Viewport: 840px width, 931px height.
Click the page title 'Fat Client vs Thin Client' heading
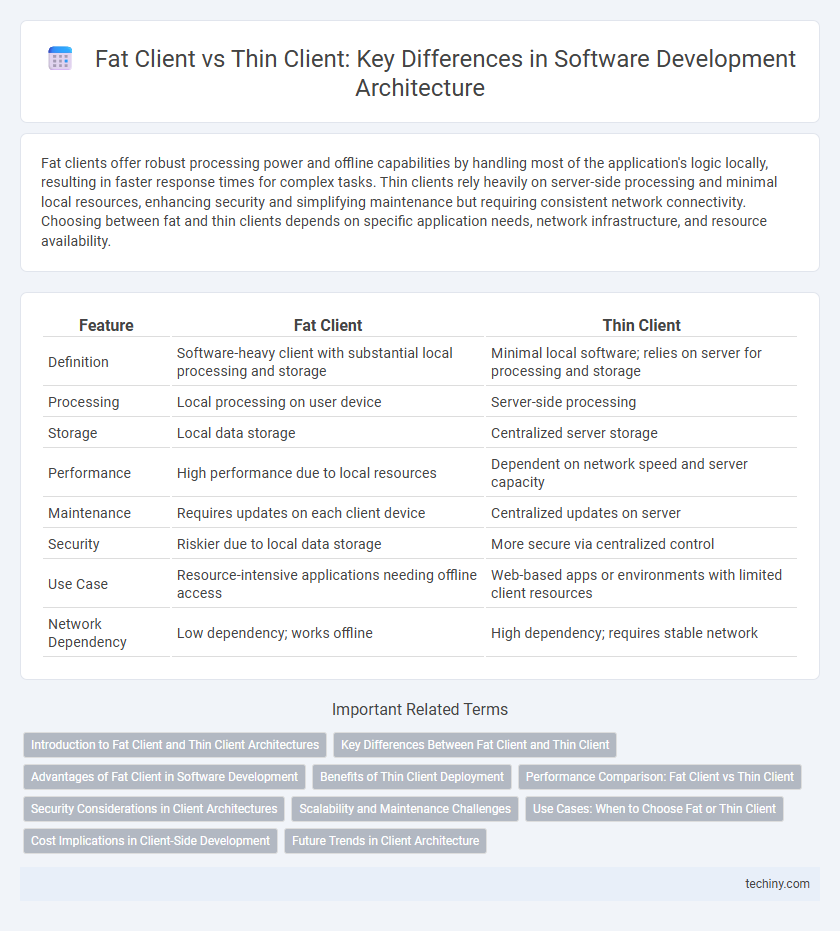click(x=445, y=72)
